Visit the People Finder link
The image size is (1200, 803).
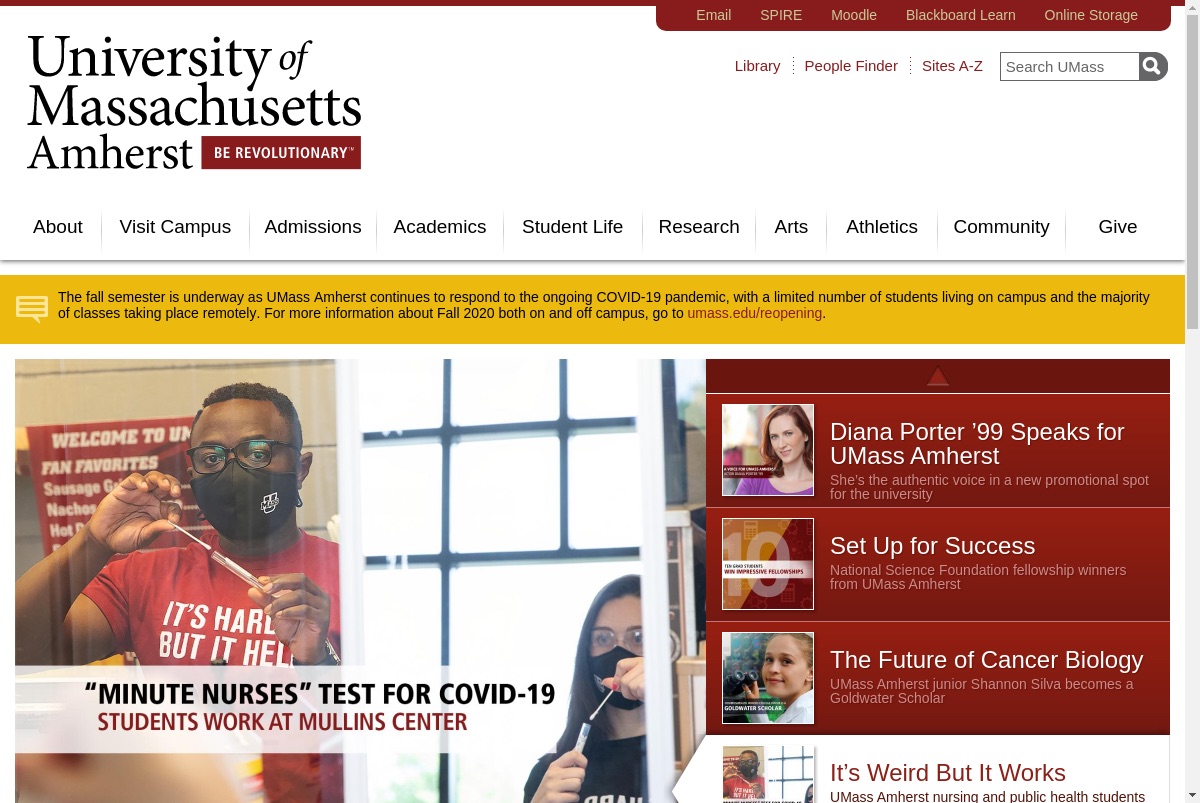[x=851, y=66]
